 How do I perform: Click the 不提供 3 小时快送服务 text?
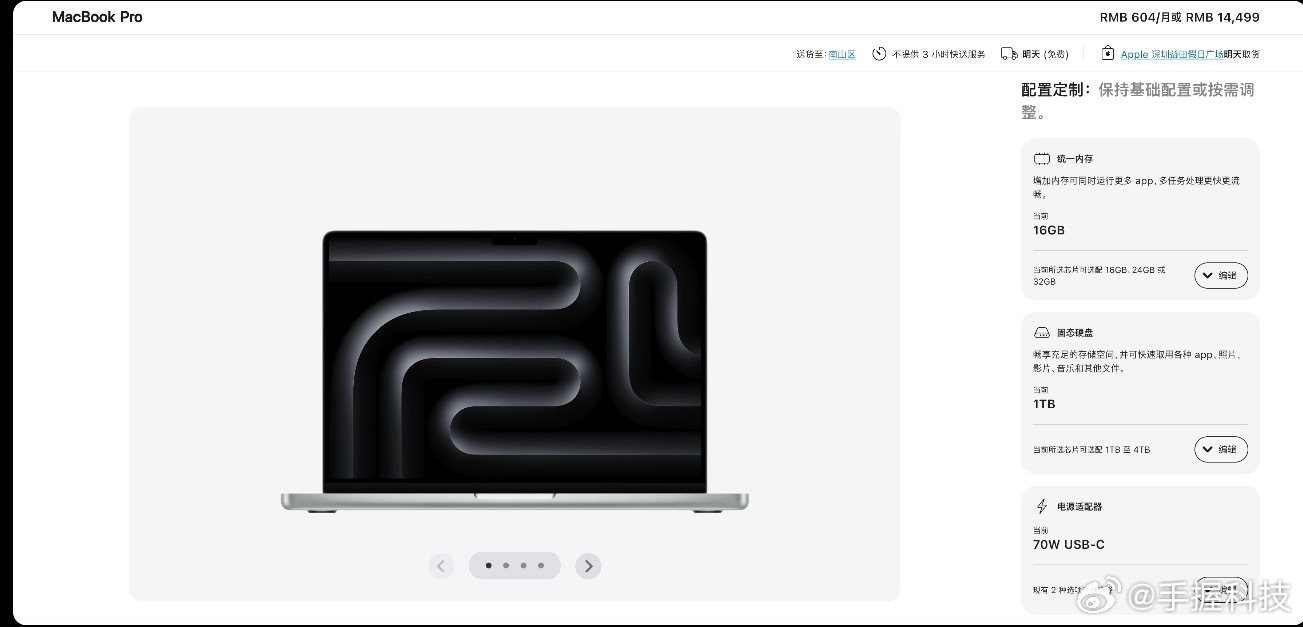click(x=938, y=54)
